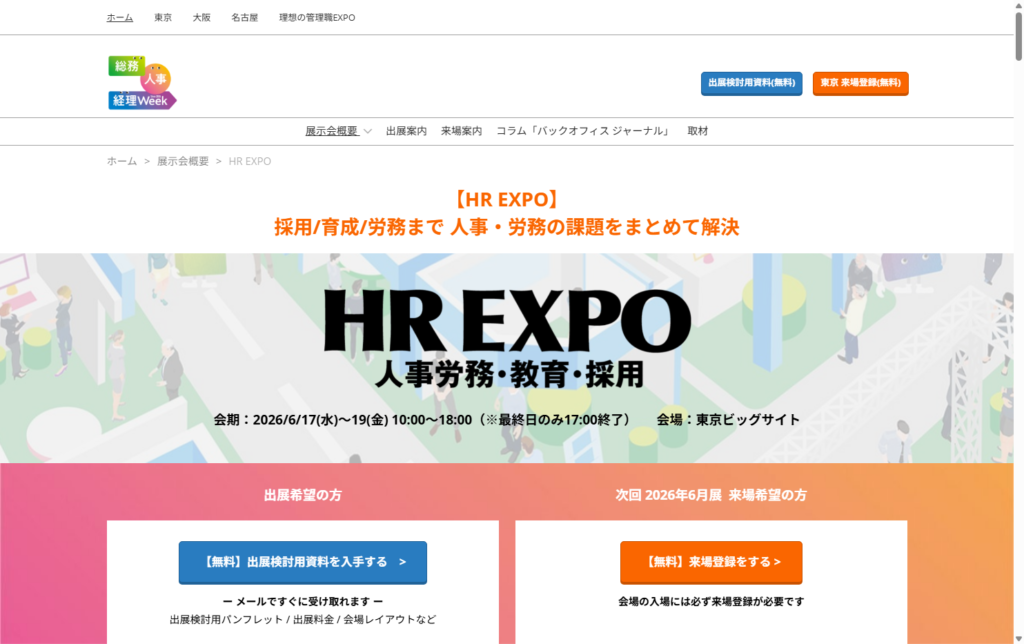This screenshot has height=644, width=1024.
Task: Open the 出展案内 menu
Action: pos(406,131)
